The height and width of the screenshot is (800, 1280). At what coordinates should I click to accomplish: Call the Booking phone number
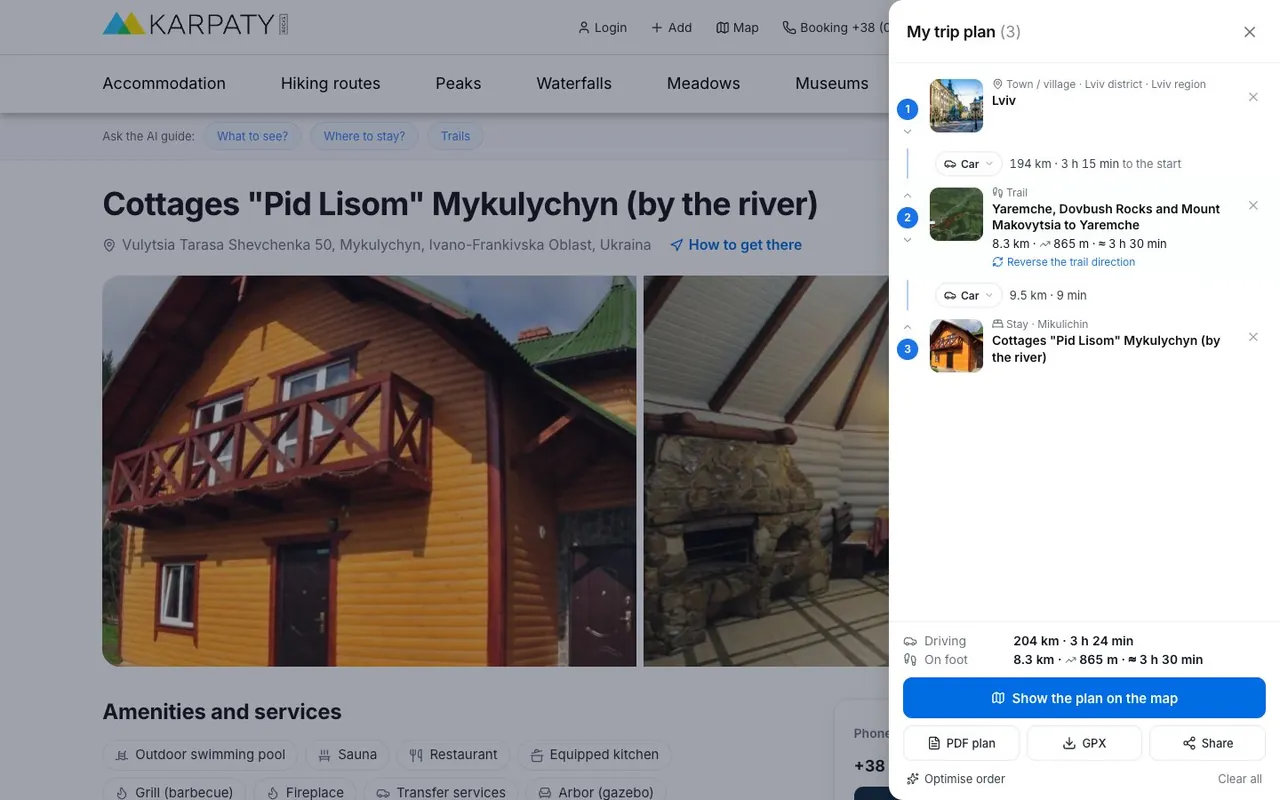coord(834,27)
